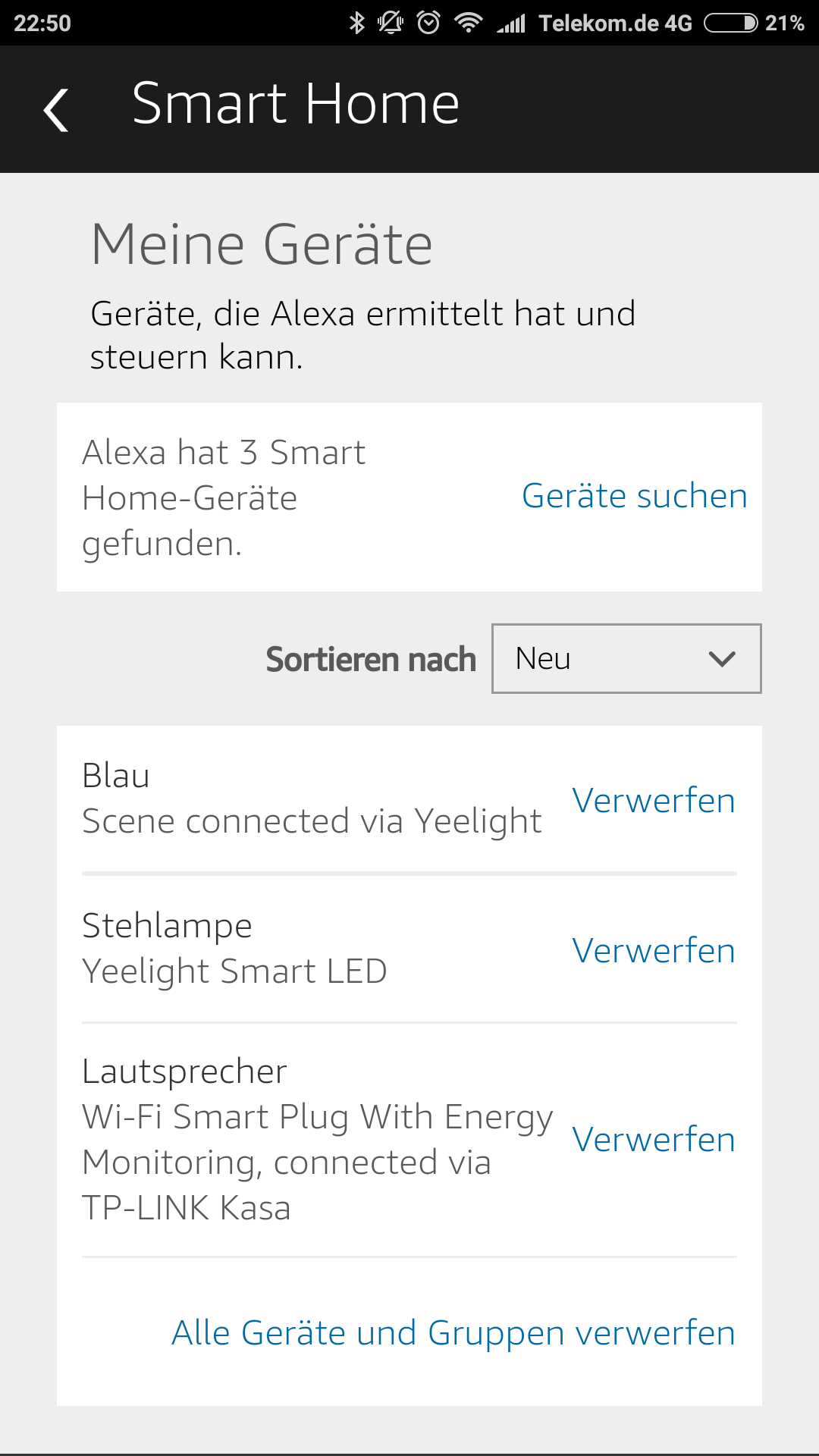Tap the battery indicator icon
Screen dimensions: 819x1456
(x=730, y=23)
